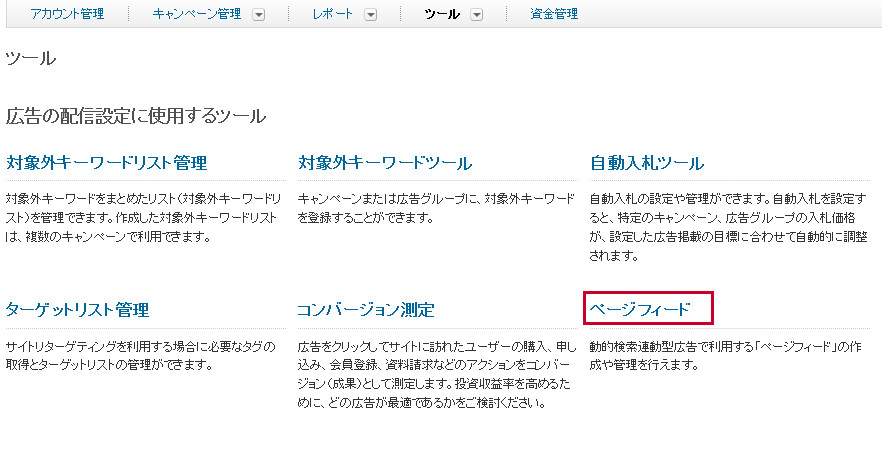Click the 動的検索連動型広告 description text
The width and height of the screenshot is (882, 456).
pyautogui.click(x=725, y=355)
